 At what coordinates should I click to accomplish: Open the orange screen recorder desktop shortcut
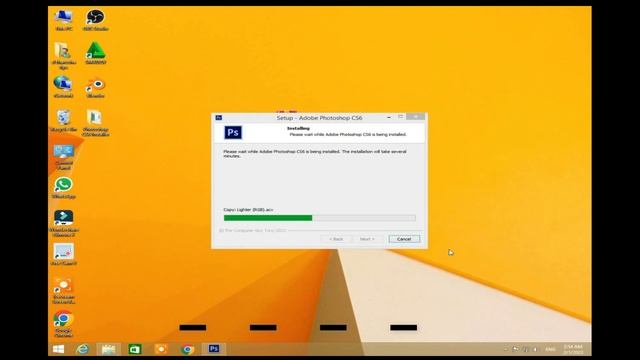(64, 290)
